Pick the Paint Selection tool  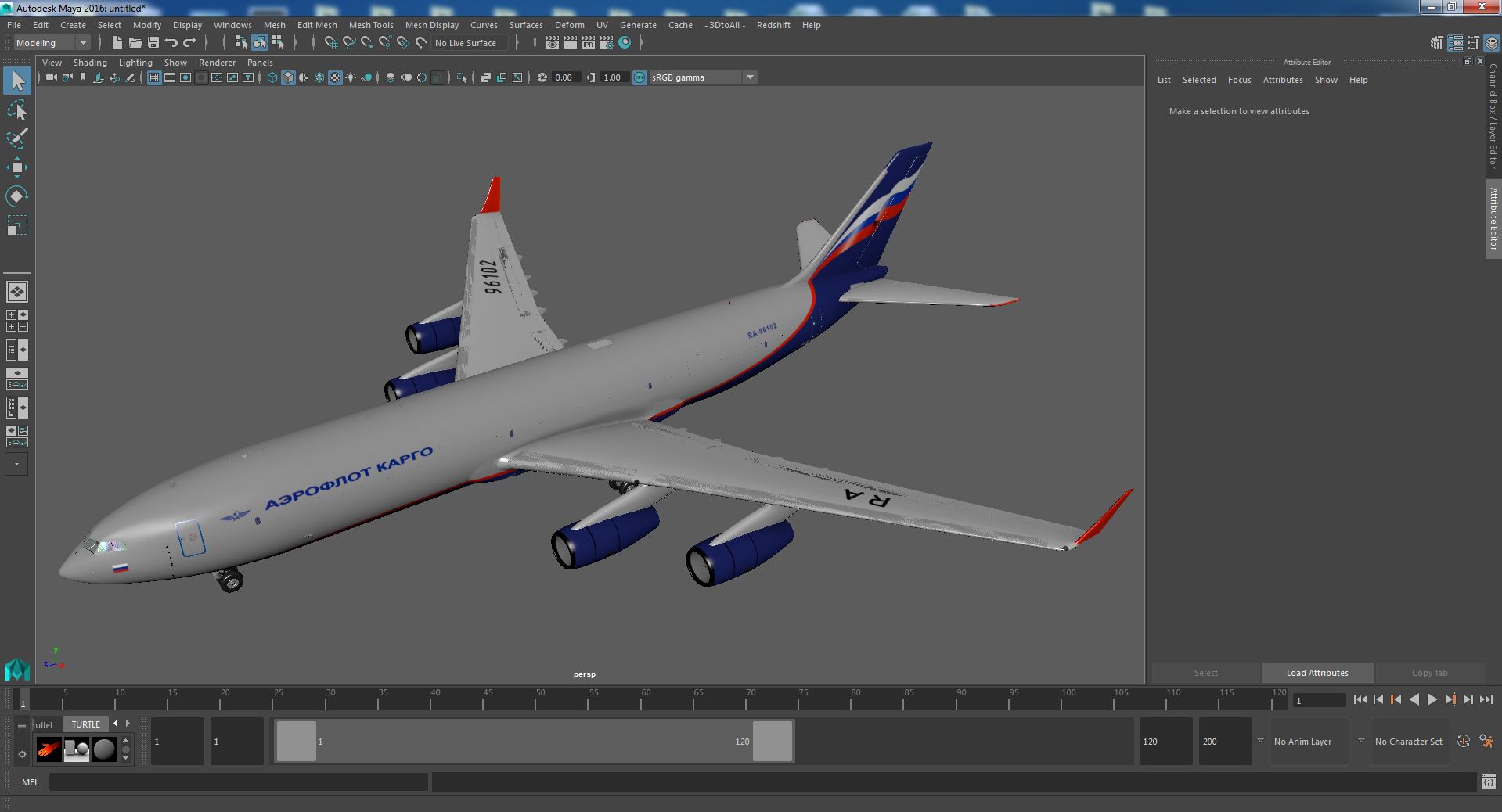coord(17,139)
